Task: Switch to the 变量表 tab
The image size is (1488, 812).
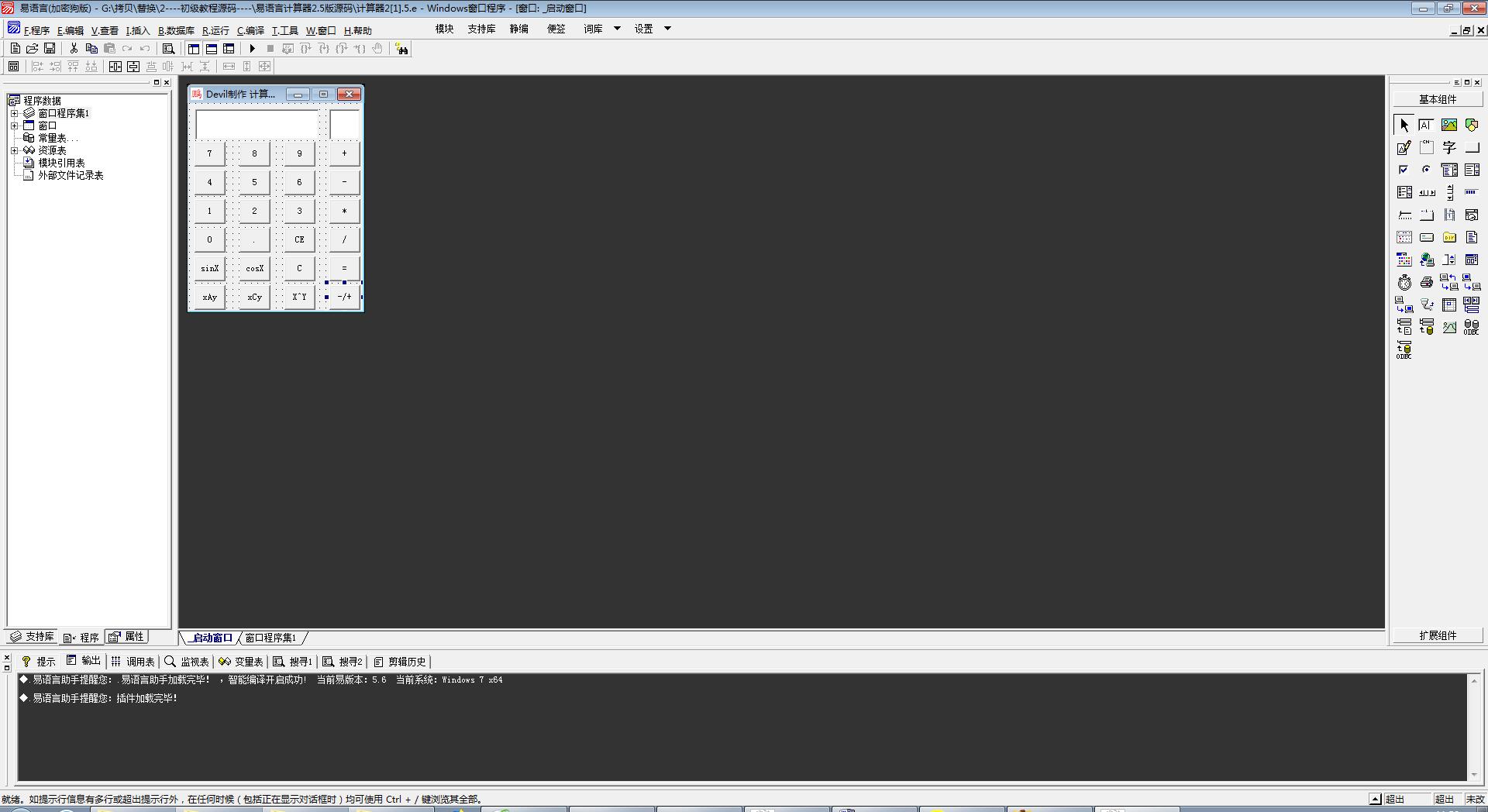Action: 241,662
